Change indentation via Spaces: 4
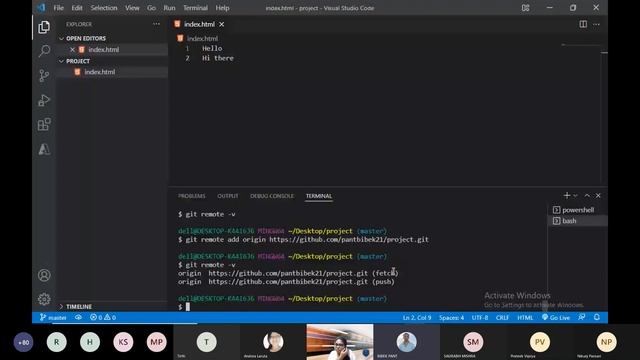This screenshot has width=640, height=360. (x=451, y=318)
